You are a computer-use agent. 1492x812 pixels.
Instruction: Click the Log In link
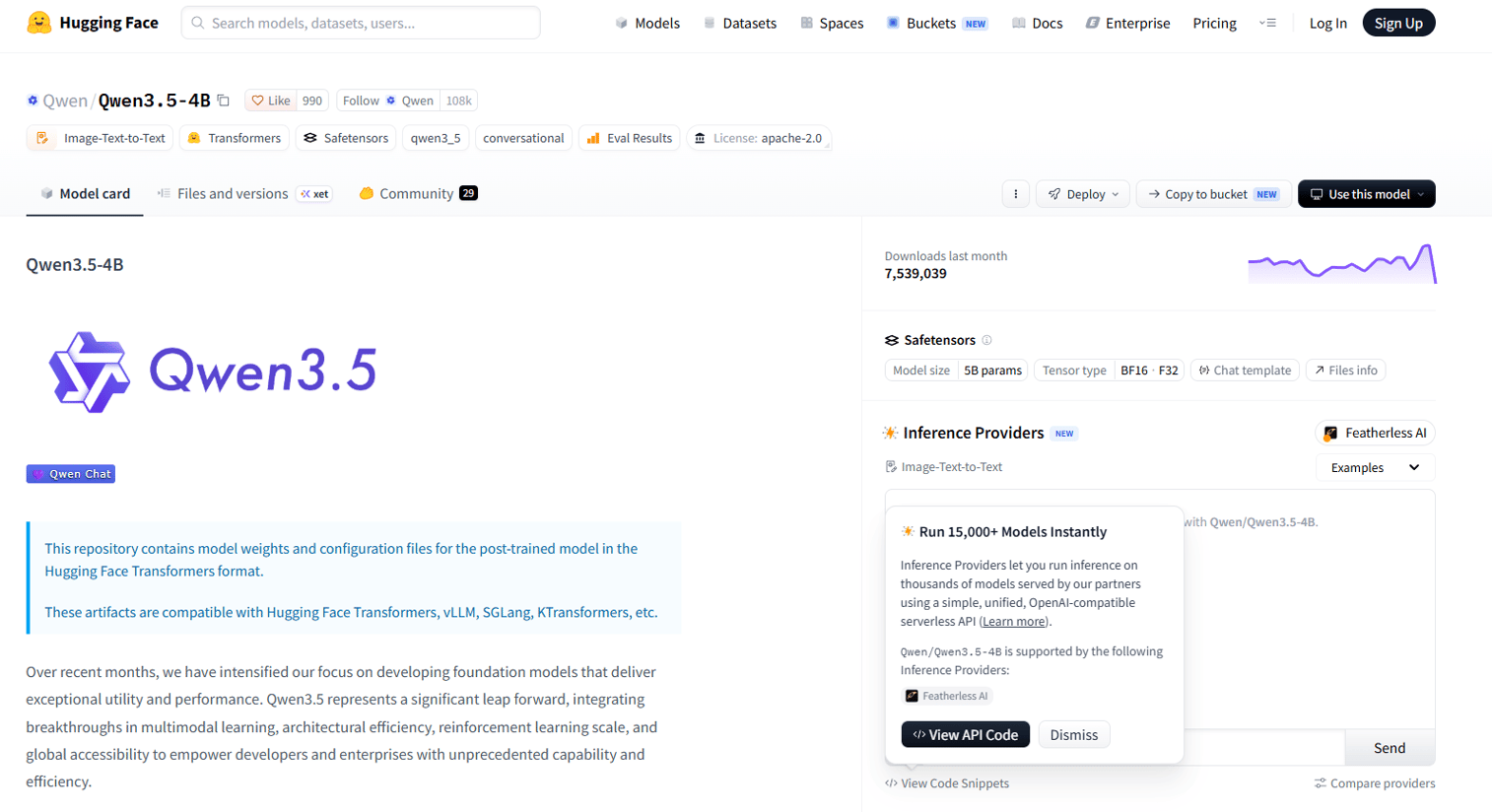pos(1327,23)
